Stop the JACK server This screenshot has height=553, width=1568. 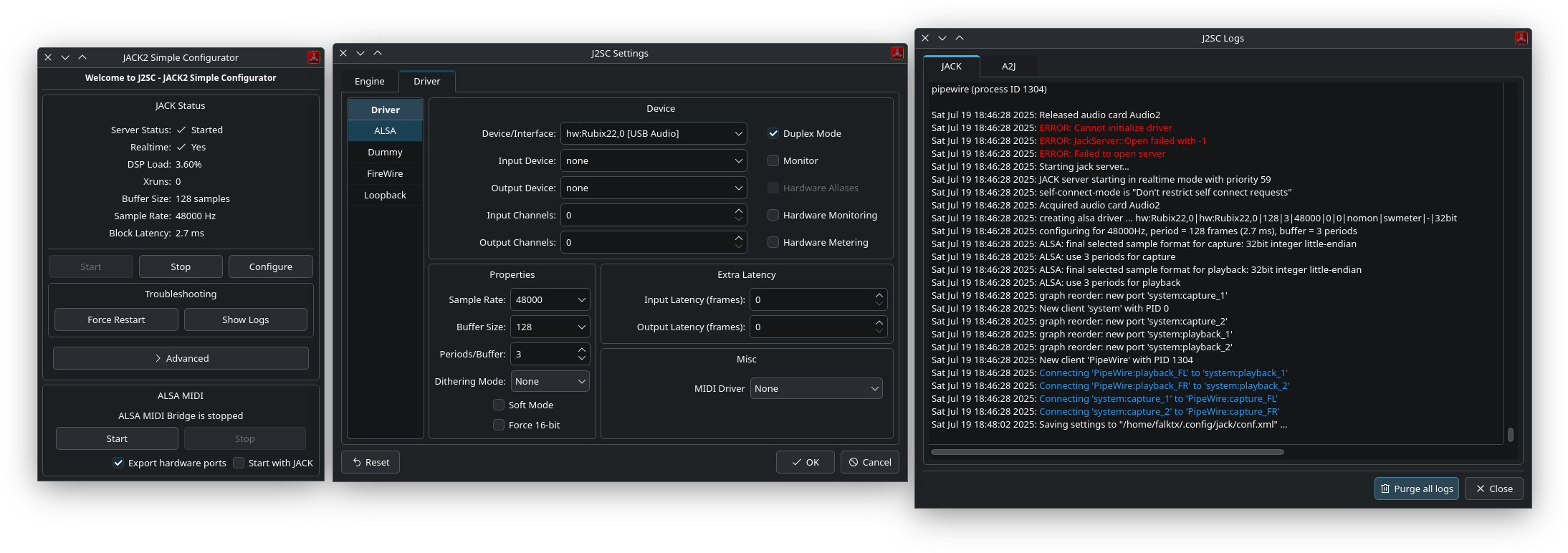click(x=181, y=266)
